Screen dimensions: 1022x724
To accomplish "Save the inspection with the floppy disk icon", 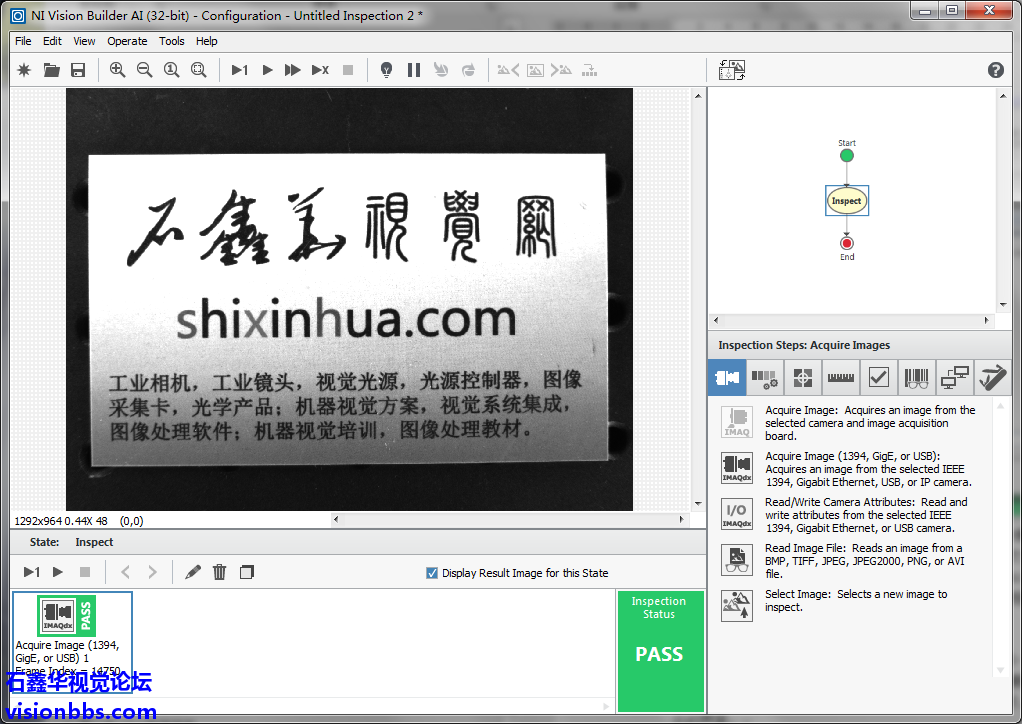I will pos(78,70).
